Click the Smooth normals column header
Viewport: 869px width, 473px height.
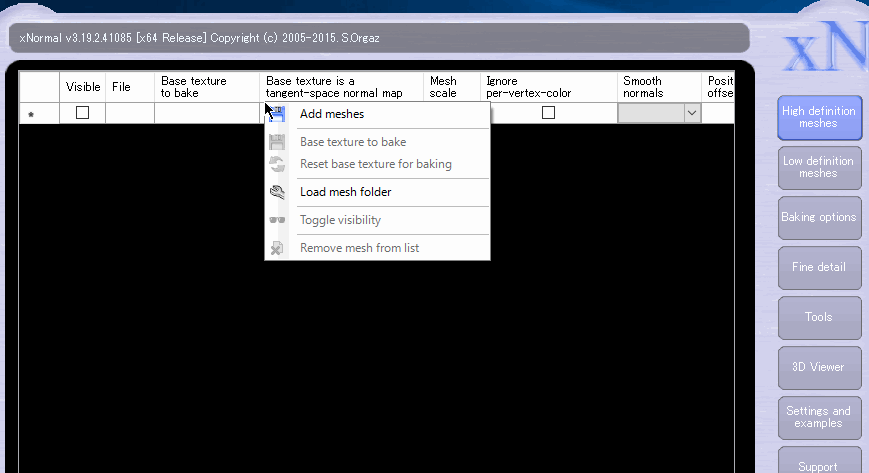(x=659, y=87)
